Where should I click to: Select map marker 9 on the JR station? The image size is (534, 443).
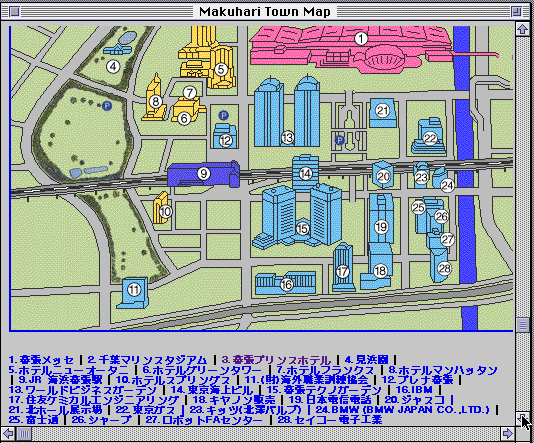coord(204,174)
